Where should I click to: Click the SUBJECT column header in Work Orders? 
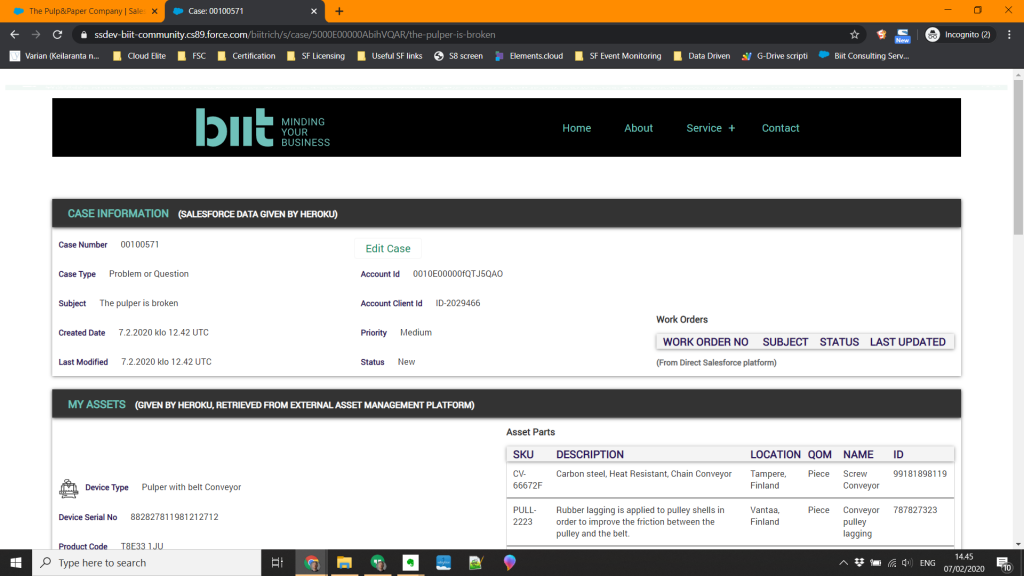pyautogui.click(x=785, y=342)
